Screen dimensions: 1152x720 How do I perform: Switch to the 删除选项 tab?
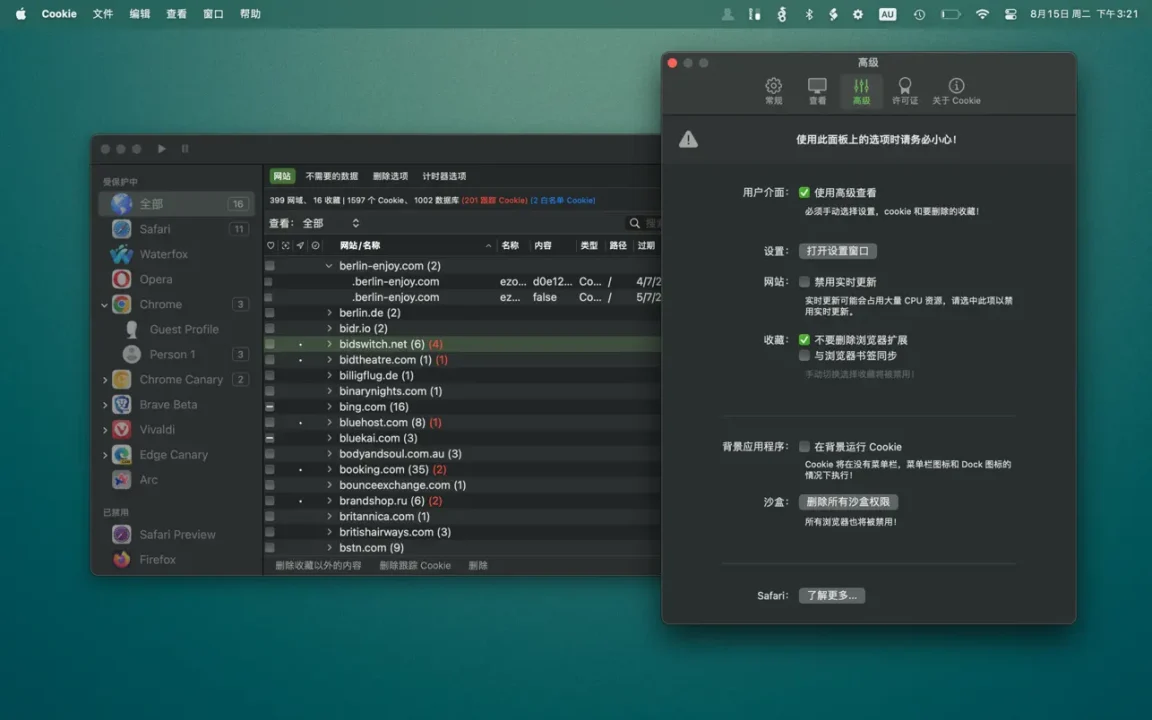click(390, 176)
